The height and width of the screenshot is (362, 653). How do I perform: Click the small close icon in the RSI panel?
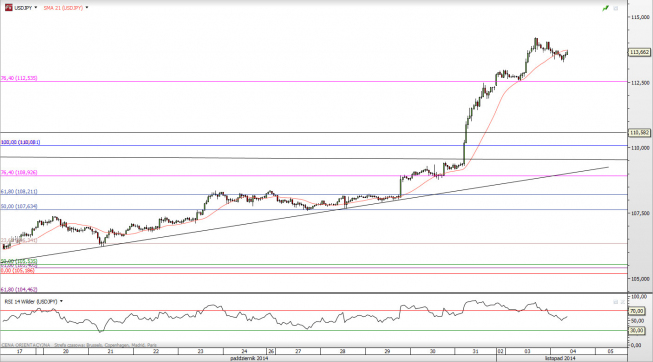click(623, 302)
